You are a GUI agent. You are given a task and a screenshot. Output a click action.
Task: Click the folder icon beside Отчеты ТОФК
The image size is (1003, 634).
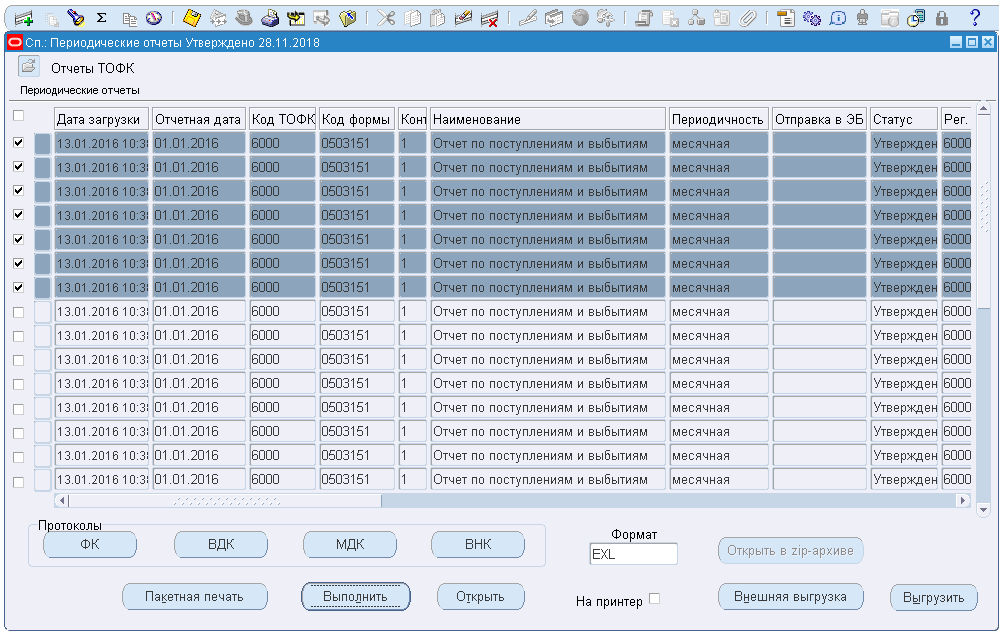pos(28,67)
